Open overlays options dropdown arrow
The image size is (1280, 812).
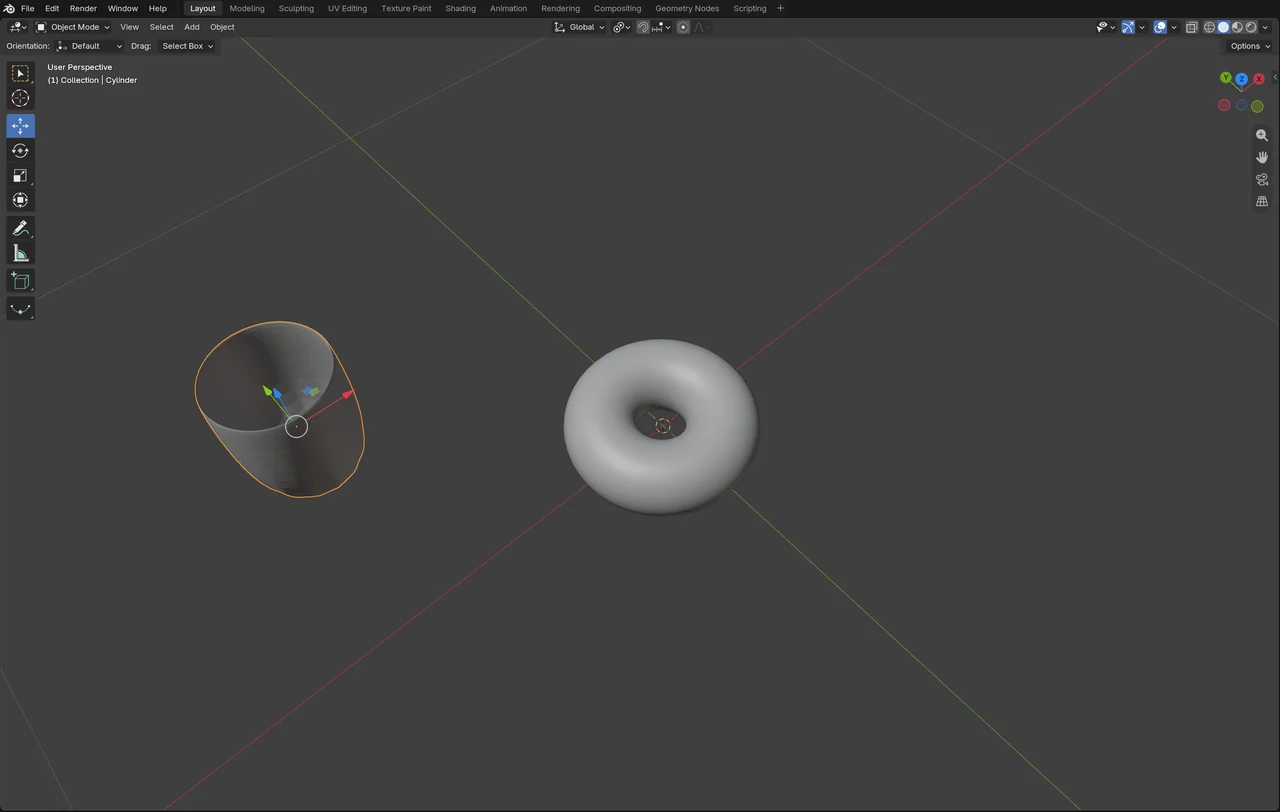pyautogui.click(x=1174, y=27)
